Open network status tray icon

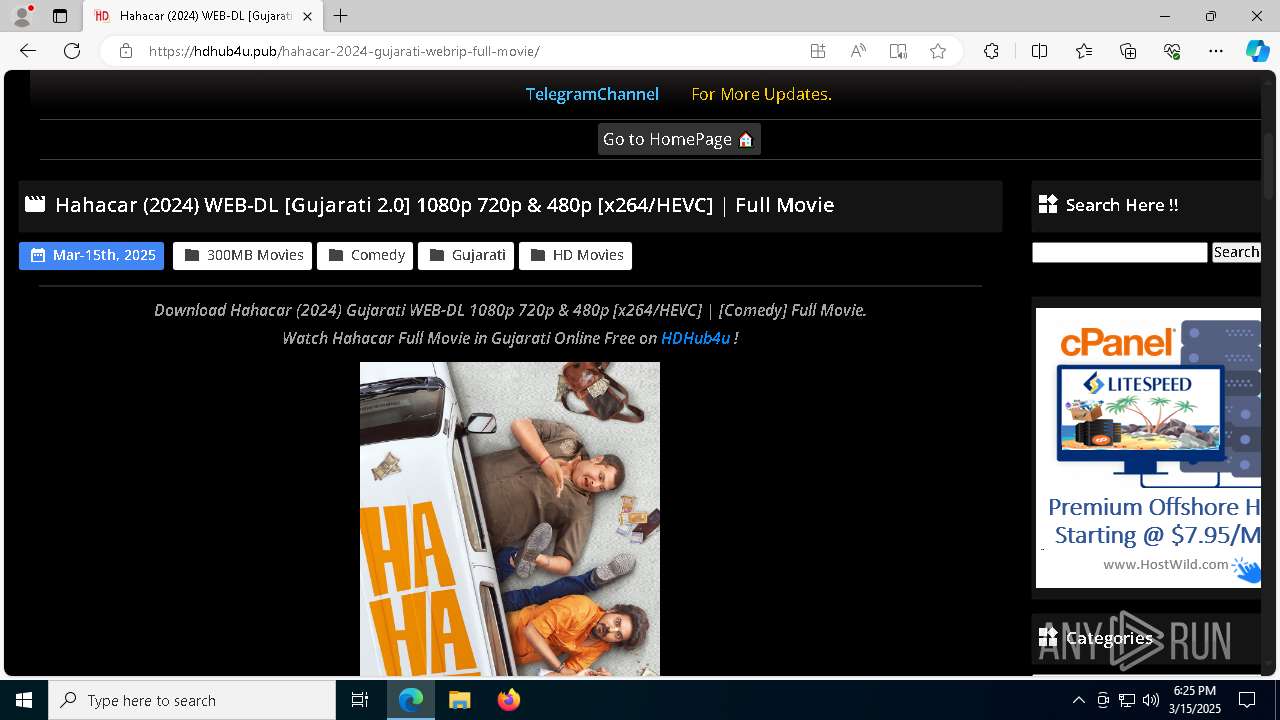[x=1127, y=700]
